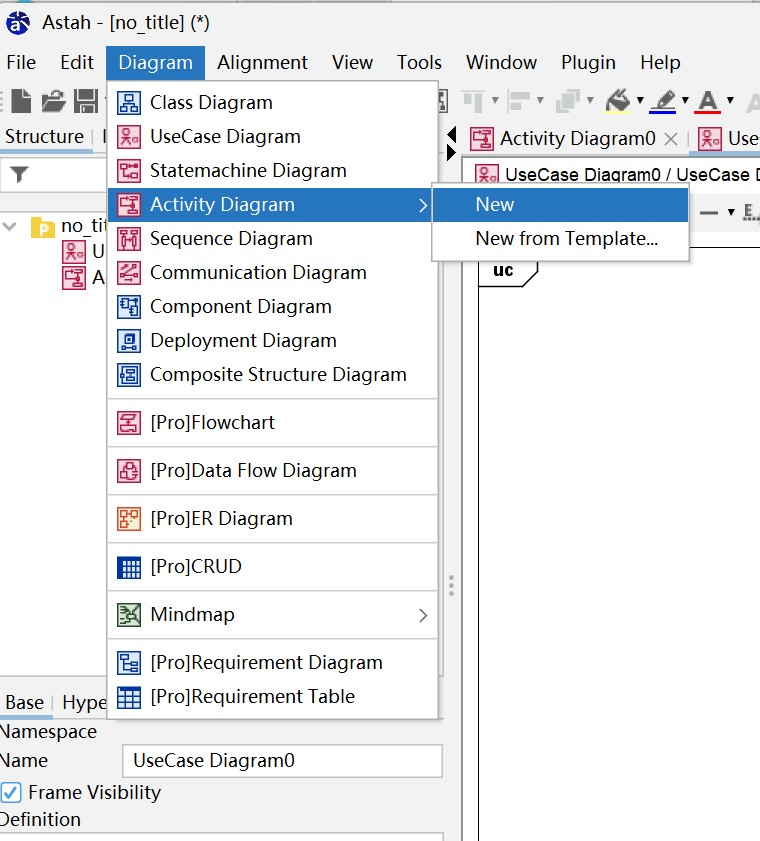Click the Save floppy disk icon

(86, 101)
